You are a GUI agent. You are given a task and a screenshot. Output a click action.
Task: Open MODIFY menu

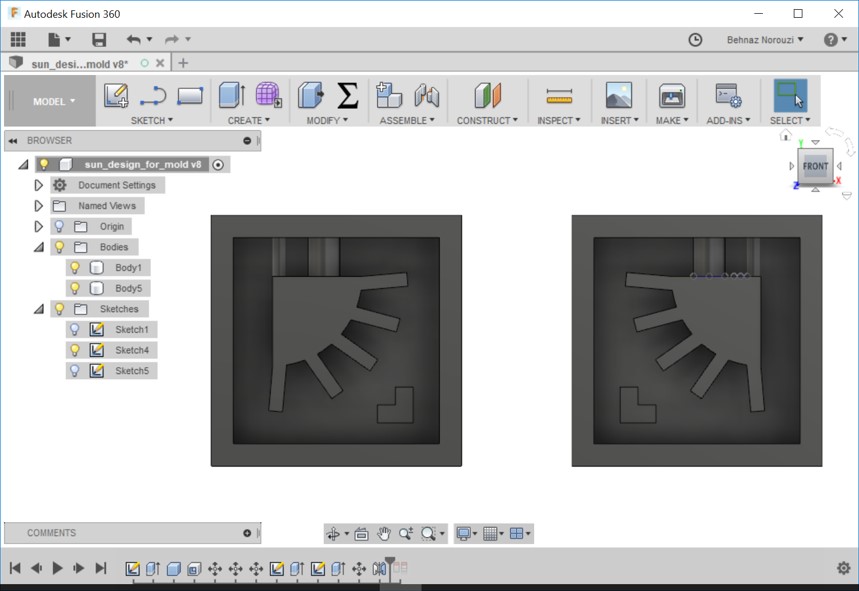327,120
